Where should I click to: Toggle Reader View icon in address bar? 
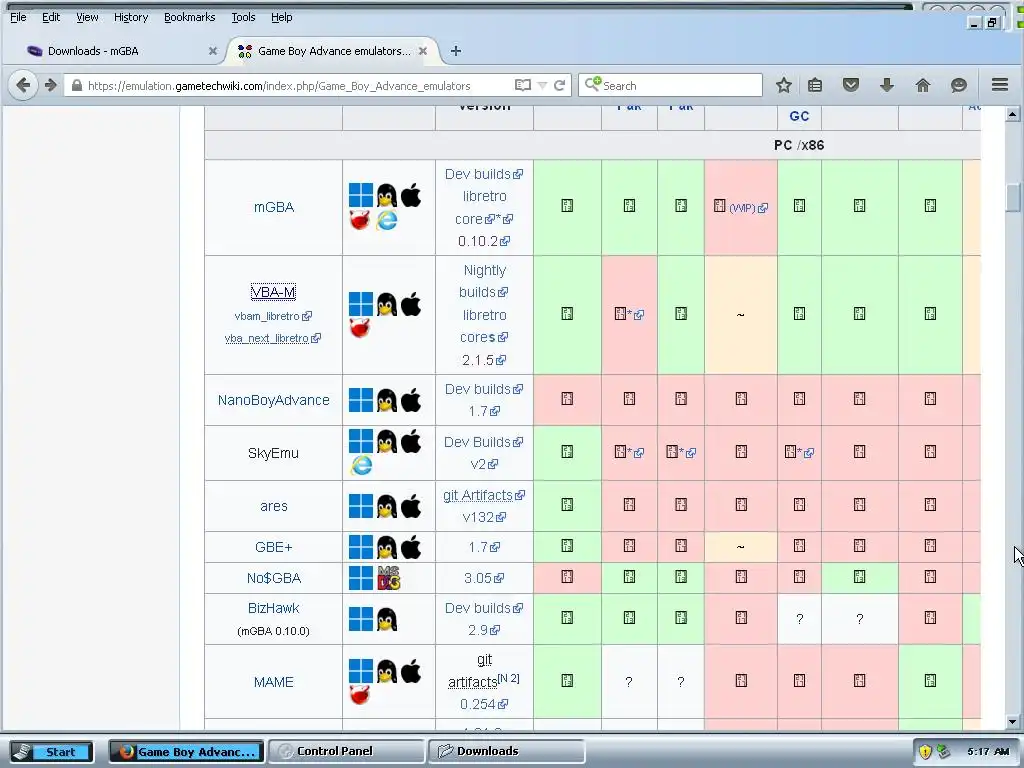[522, 86]
